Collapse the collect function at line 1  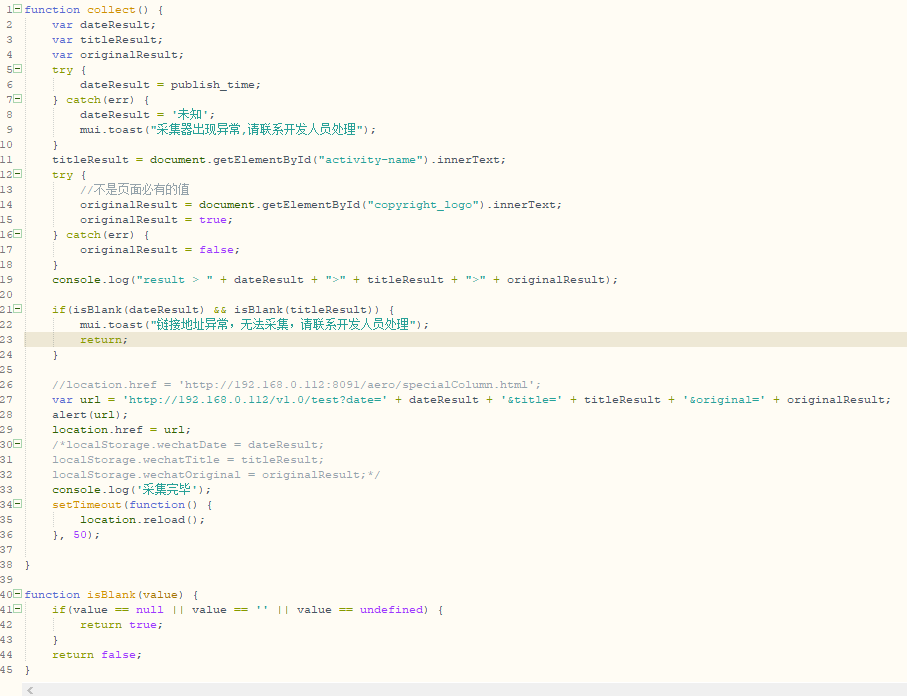coord(17,9)
